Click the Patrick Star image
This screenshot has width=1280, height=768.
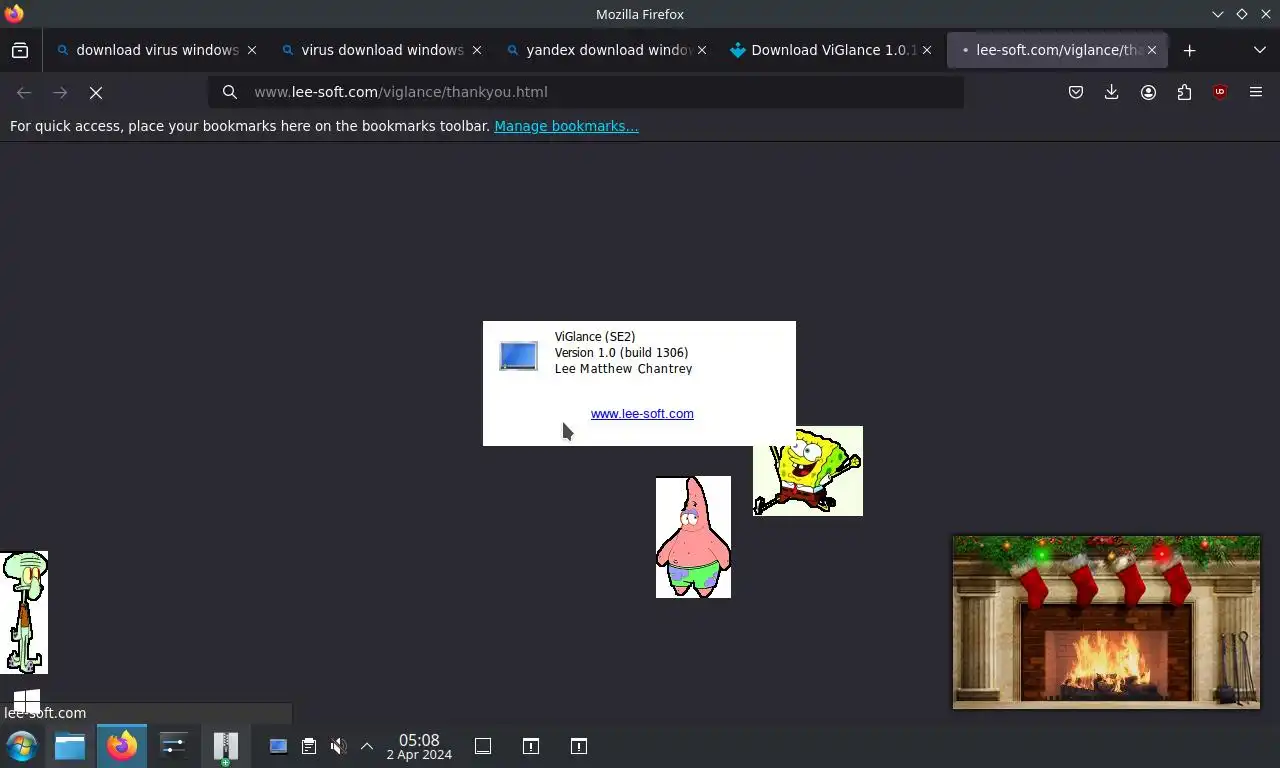[693, 537]
